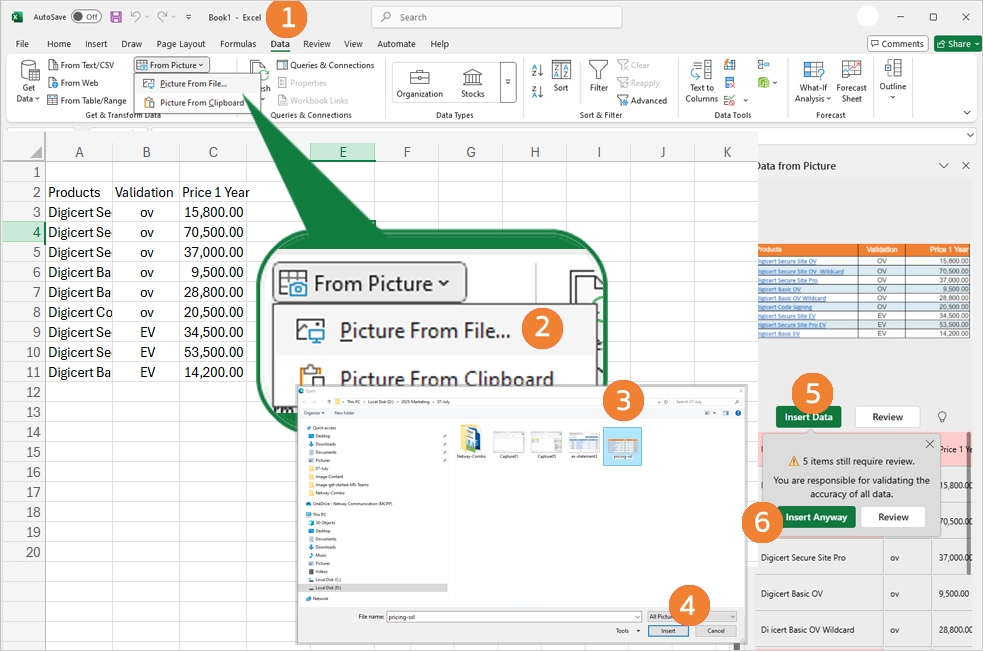Image resolution: width=983 pixels, height=651 pixels.
Task: Choose From Web data source
Action: pos(73,83)
